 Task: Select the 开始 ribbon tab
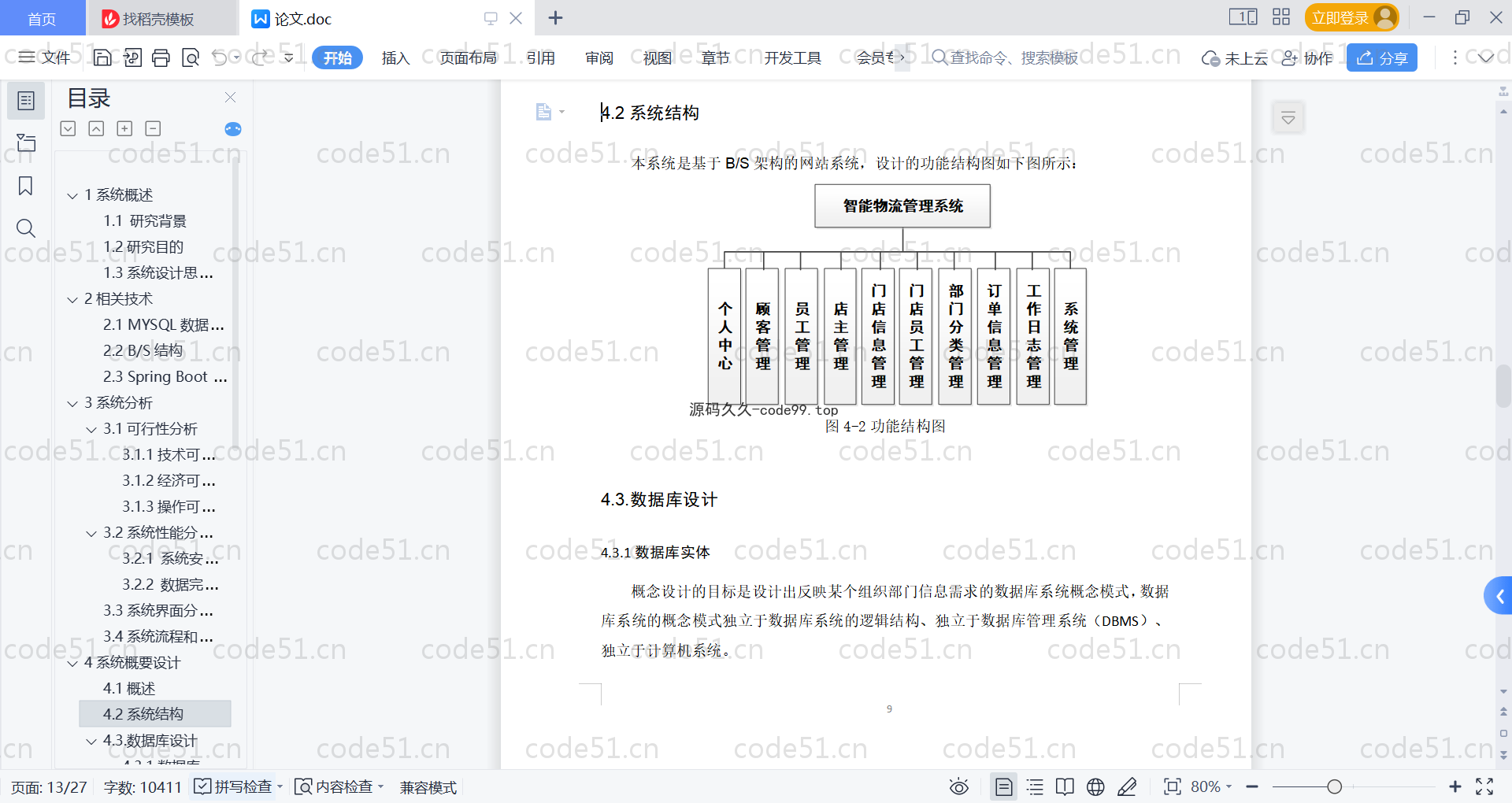(337, 57)
